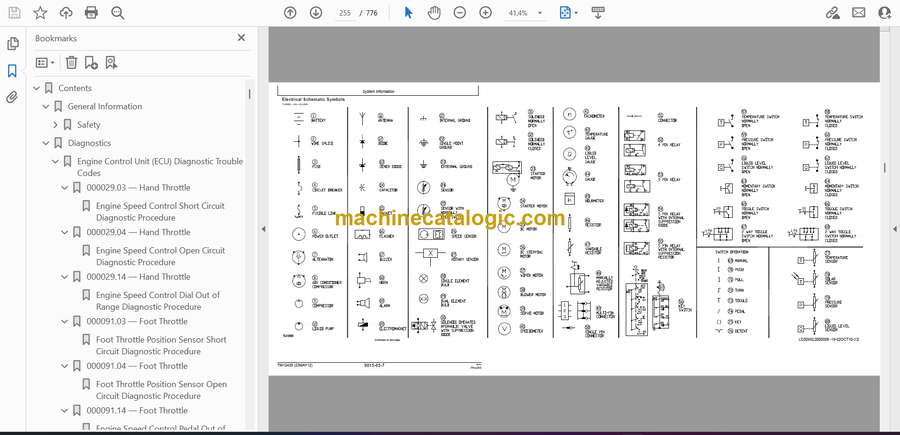Open the Contents bookmark
Image resolution: width=900 pixels, height=435 pixels.
click(75, 88)
